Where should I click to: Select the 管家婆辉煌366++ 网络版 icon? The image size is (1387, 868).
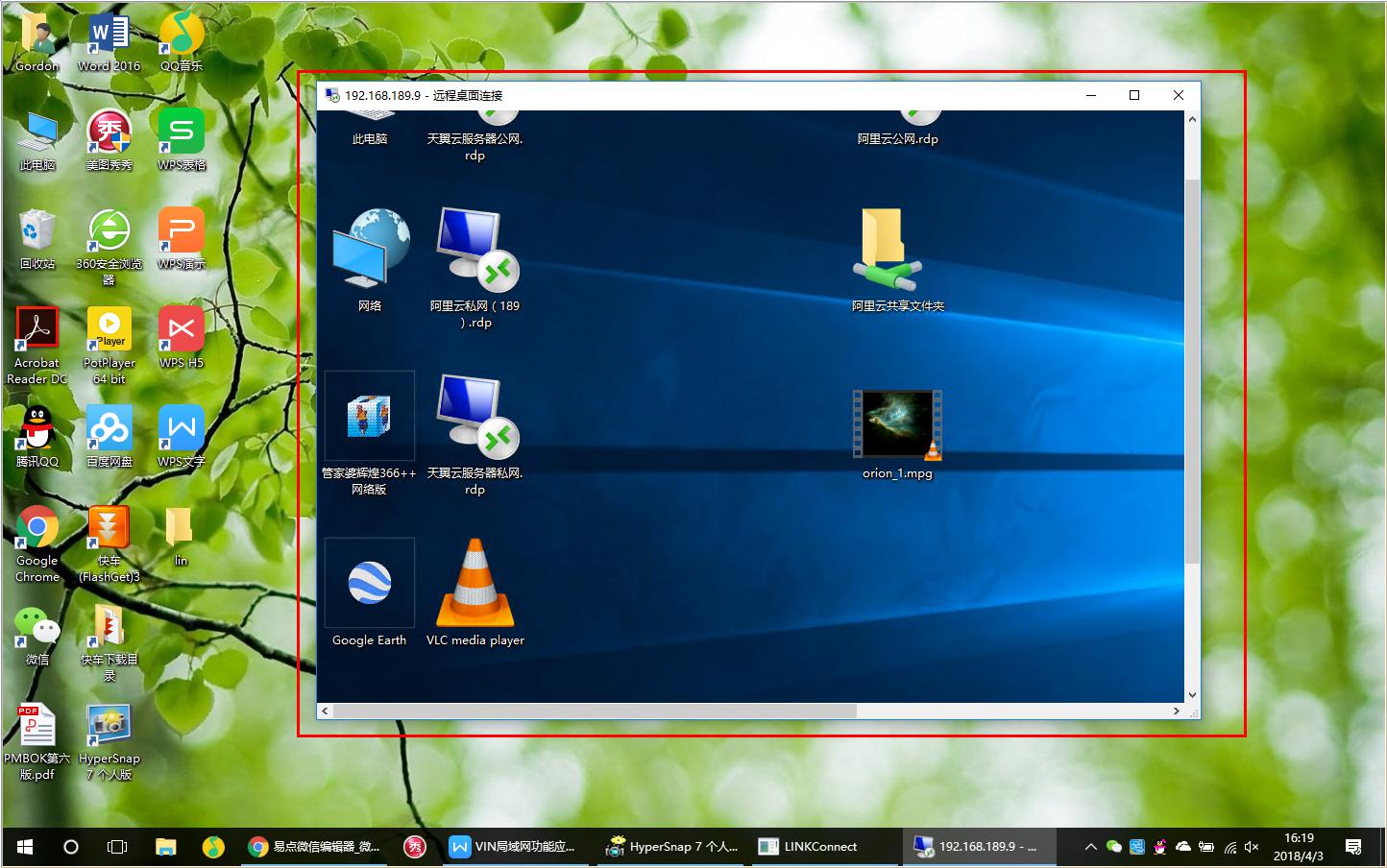coord(370,419)
